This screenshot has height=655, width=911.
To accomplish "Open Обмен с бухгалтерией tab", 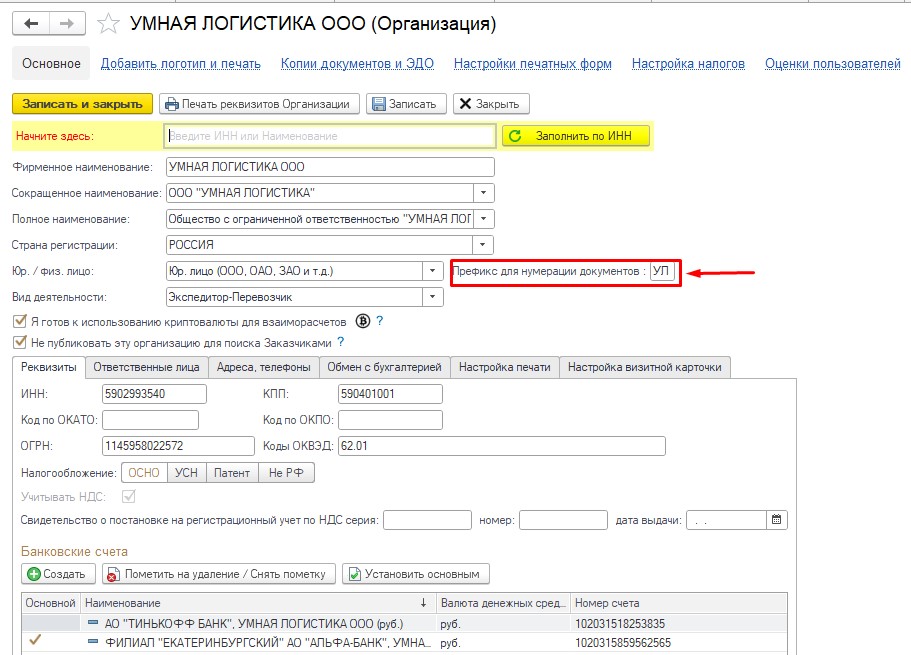I will pyautogui.click(x=384, y=367).
